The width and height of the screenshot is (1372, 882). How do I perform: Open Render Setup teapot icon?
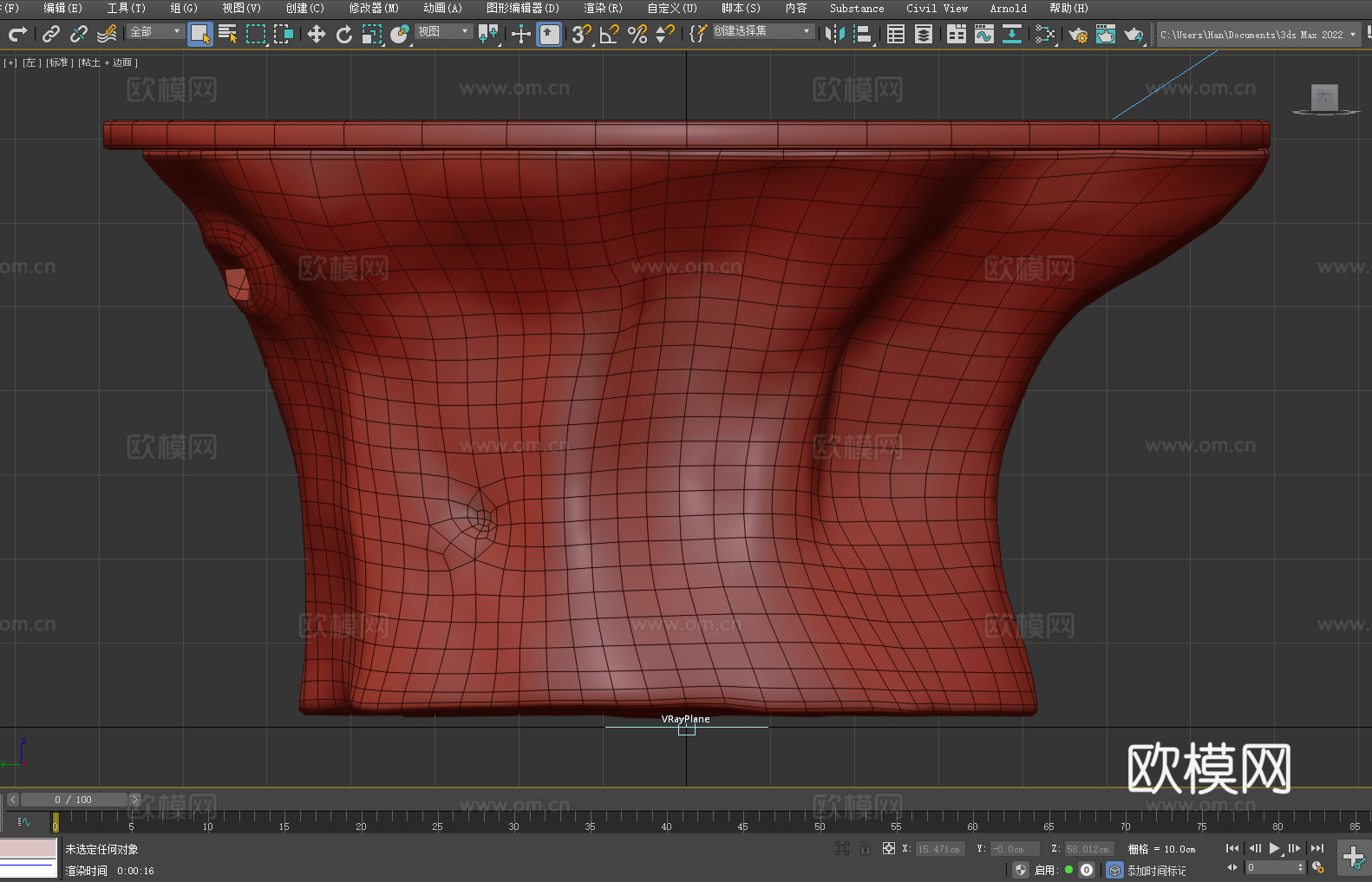(x=1078, y=34)
